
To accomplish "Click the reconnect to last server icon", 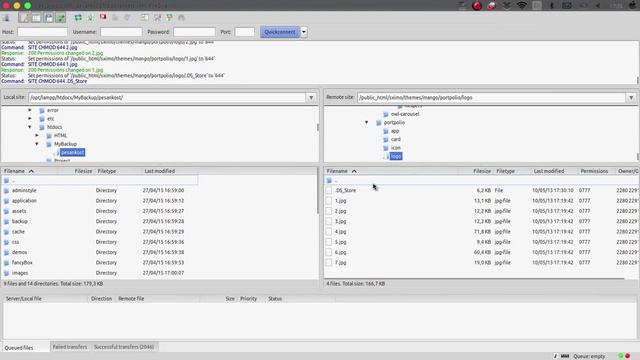I will click(x=127, y=18).
